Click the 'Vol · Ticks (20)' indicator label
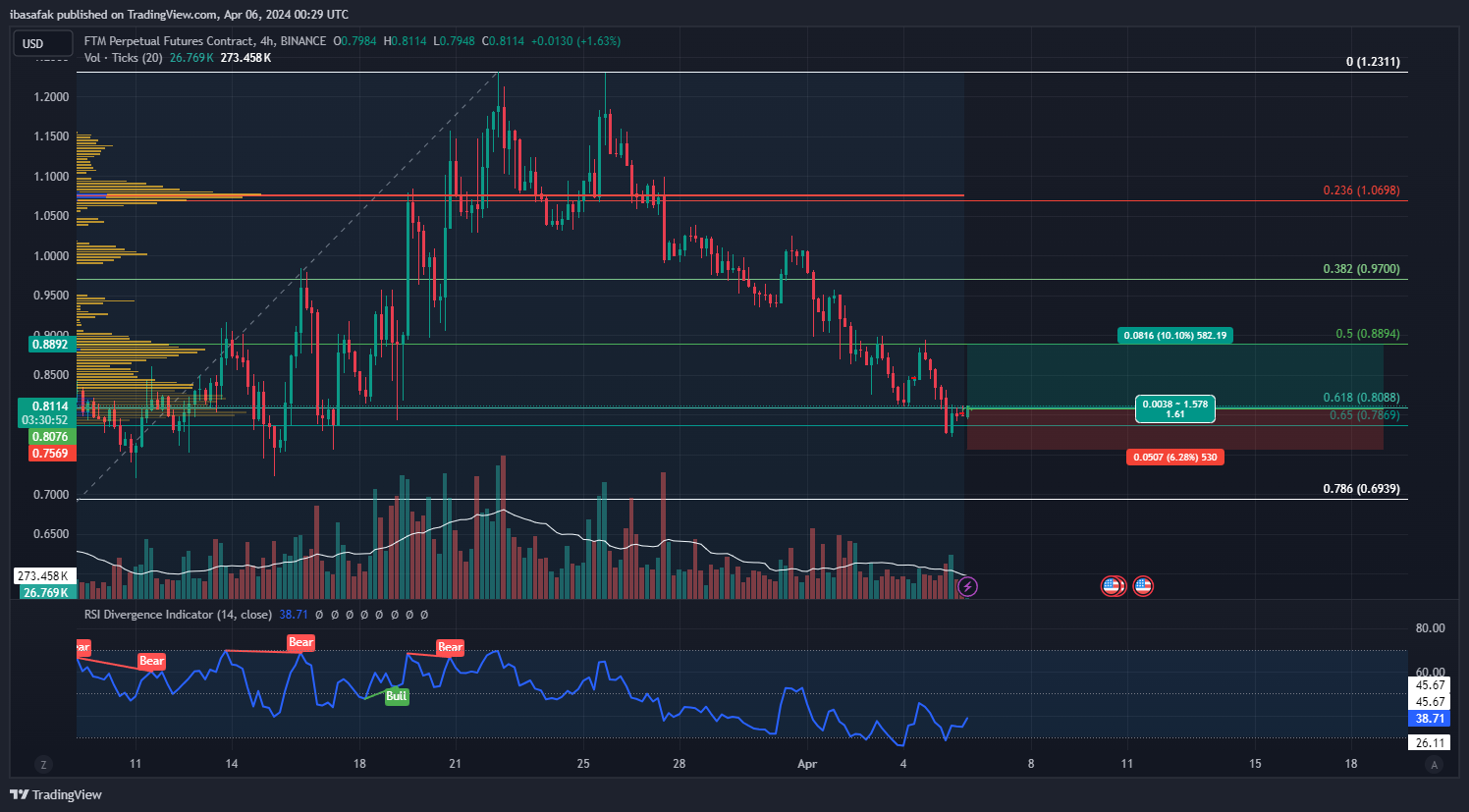This screenshot has width=1469, height=812. point(124,58)
